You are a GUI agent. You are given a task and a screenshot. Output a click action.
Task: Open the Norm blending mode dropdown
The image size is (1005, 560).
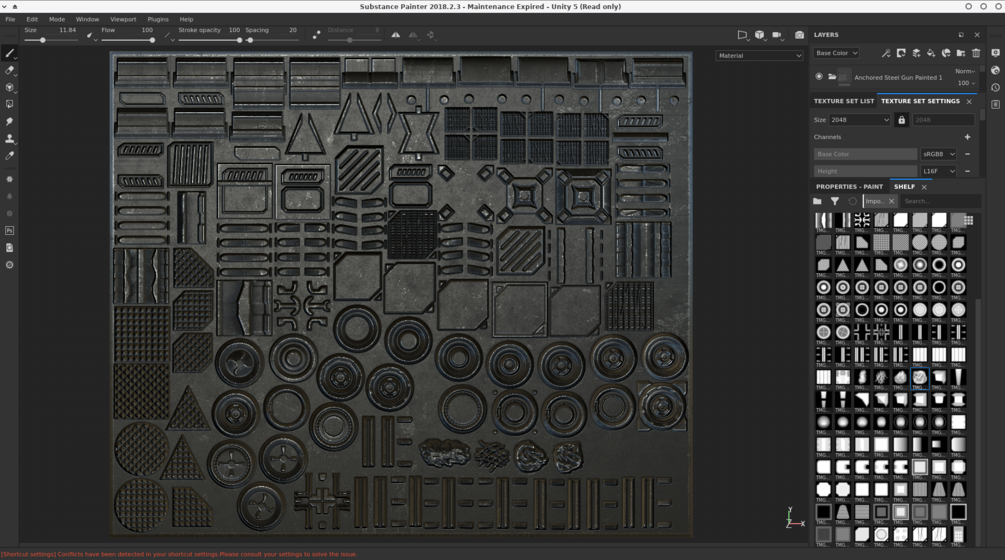tap(965, 71)
